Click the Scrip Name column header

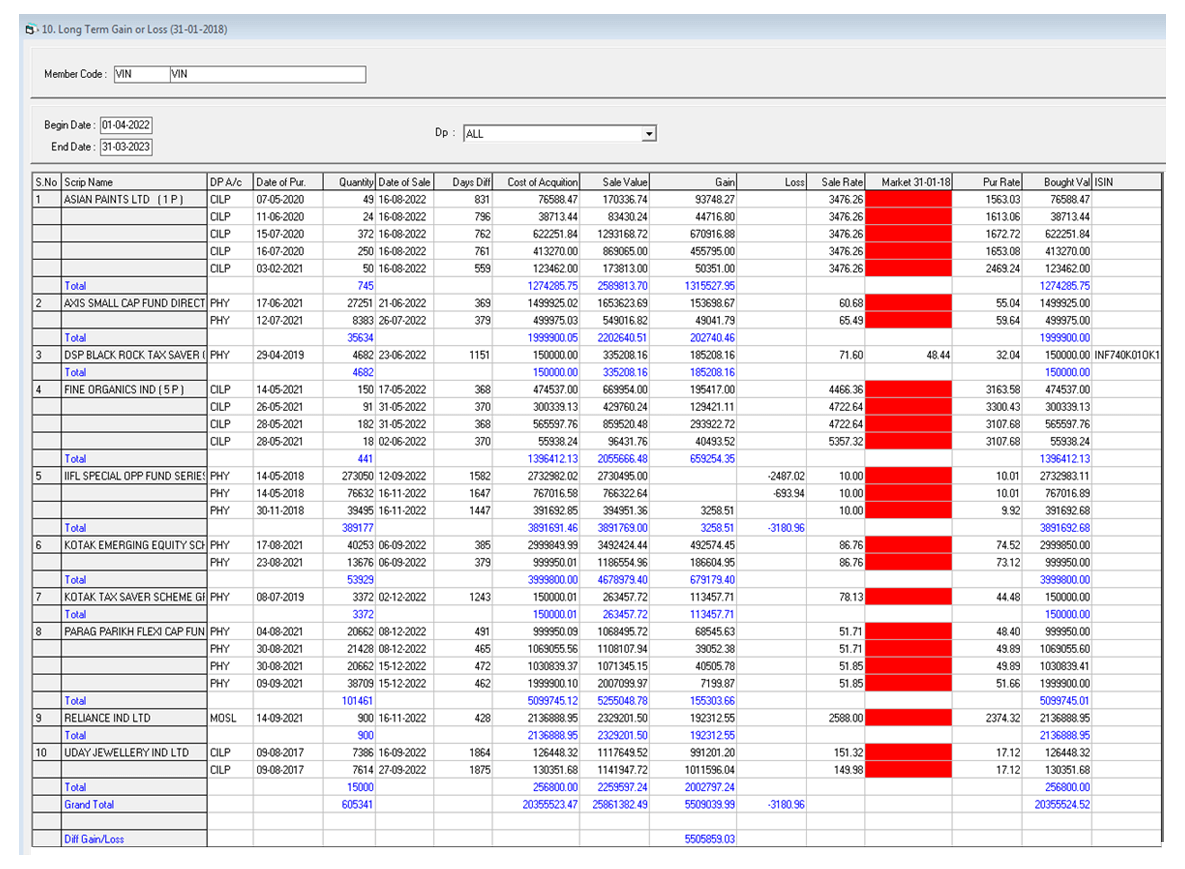pyautogui.click(x=134, y=182)
